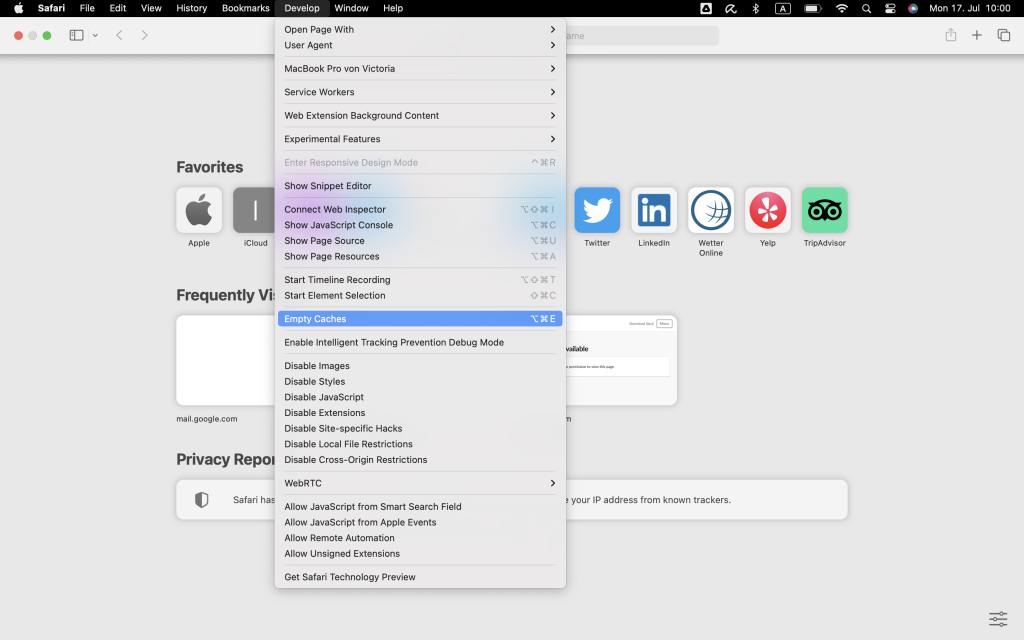Toggle the sidebar button in toolbar
The height and width of the screenshot is (640, 1024).
(x=77, y=35)
